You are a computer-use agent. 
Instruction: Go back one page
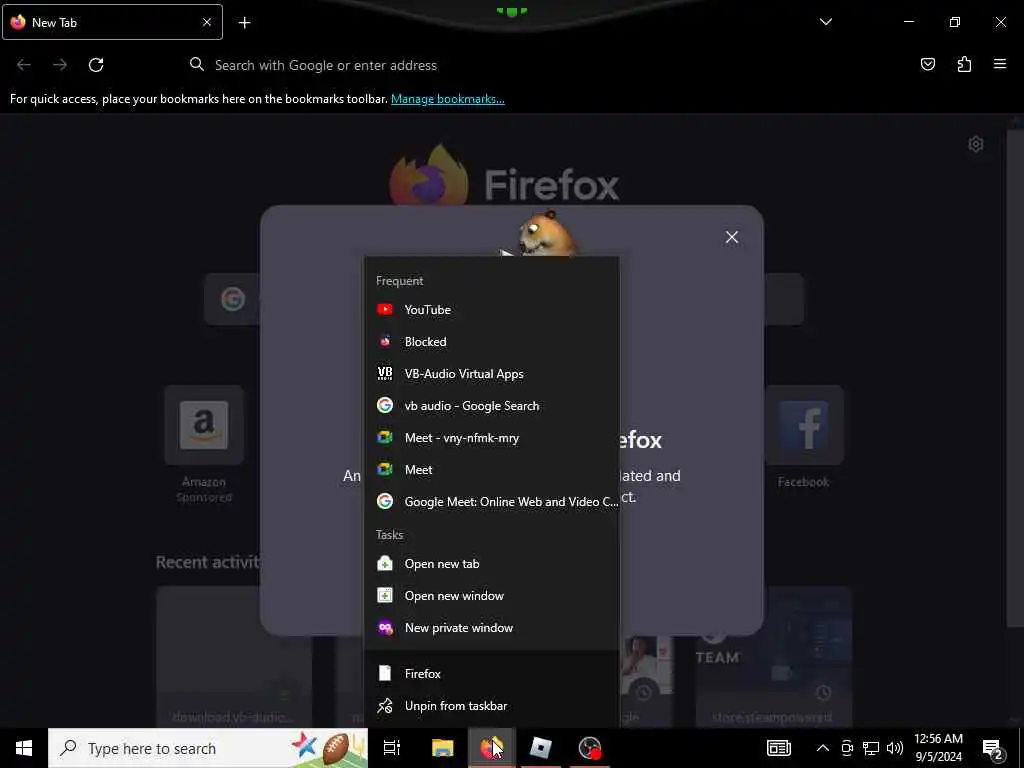(x=24, y=65)
